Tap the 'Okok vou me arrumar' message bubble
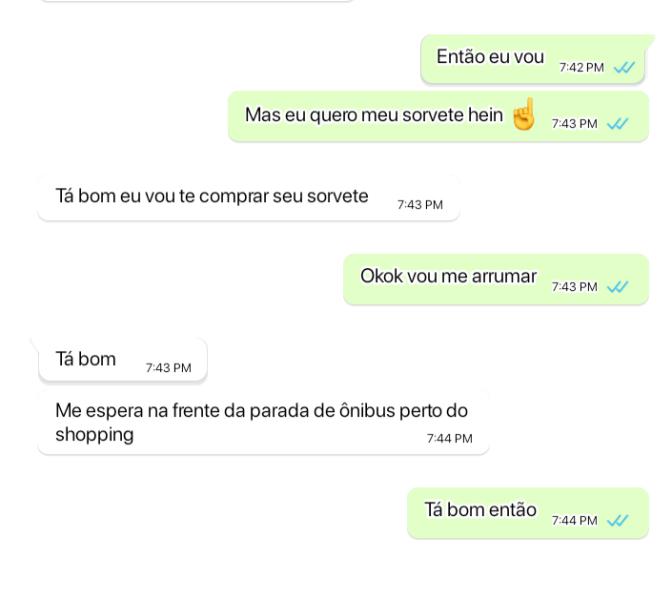 (448, 277)
